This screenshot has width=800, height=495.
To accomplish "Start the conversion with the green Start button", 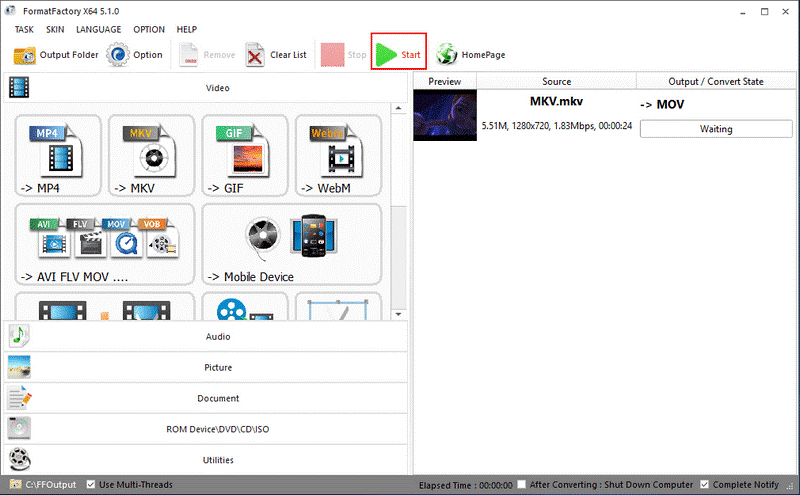I will (398, 54).
